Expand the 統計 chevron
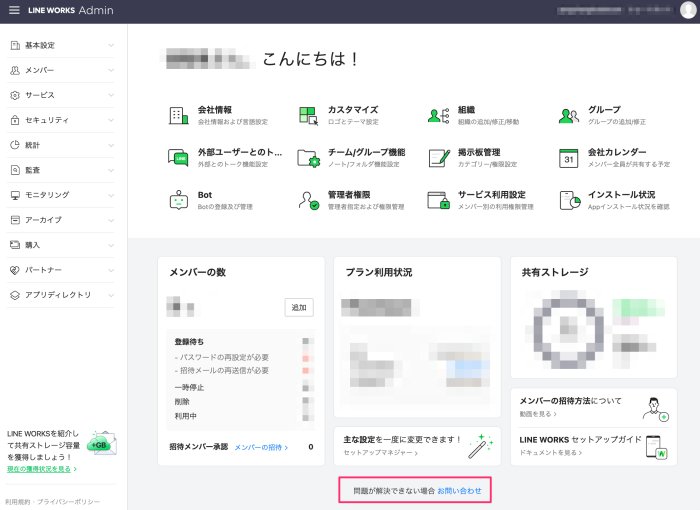The height and width of the screenshot is (510, 700). 111,145
